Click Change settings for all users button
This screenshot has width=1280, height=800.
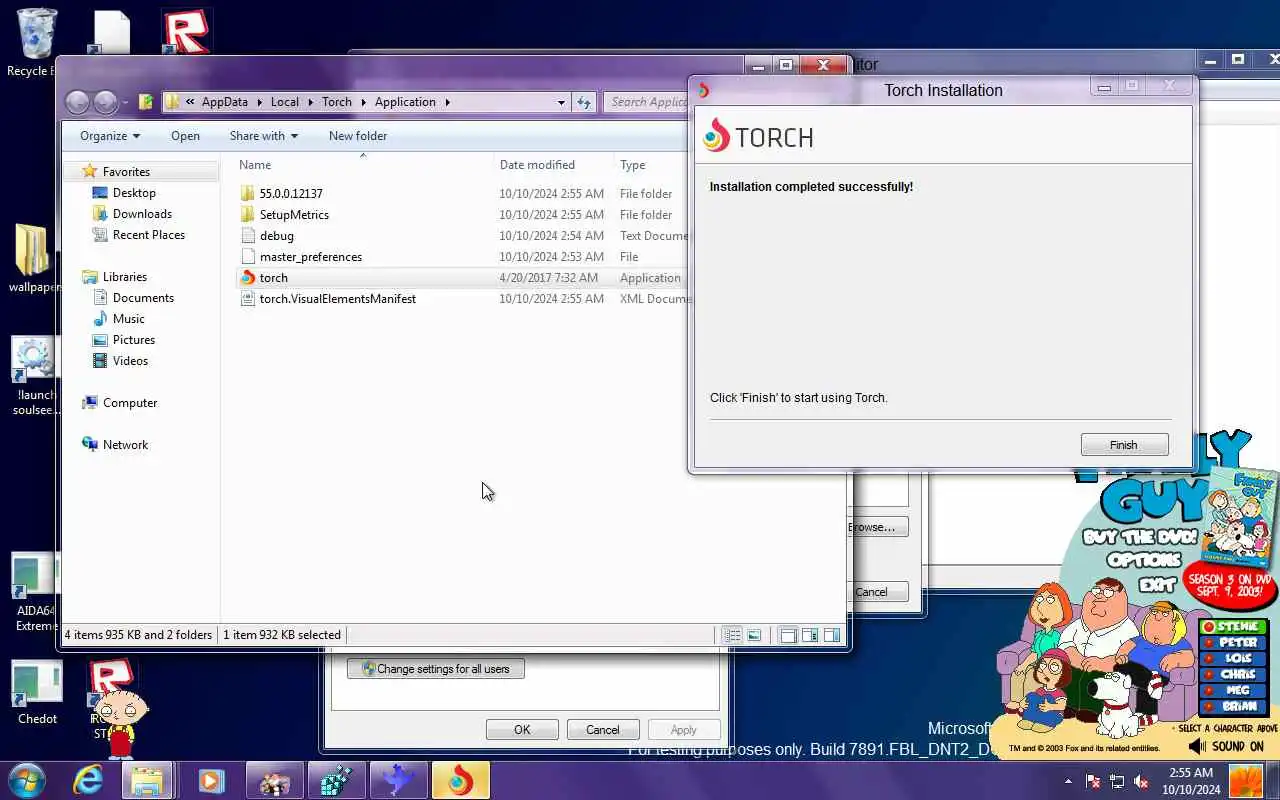[436, 669]
